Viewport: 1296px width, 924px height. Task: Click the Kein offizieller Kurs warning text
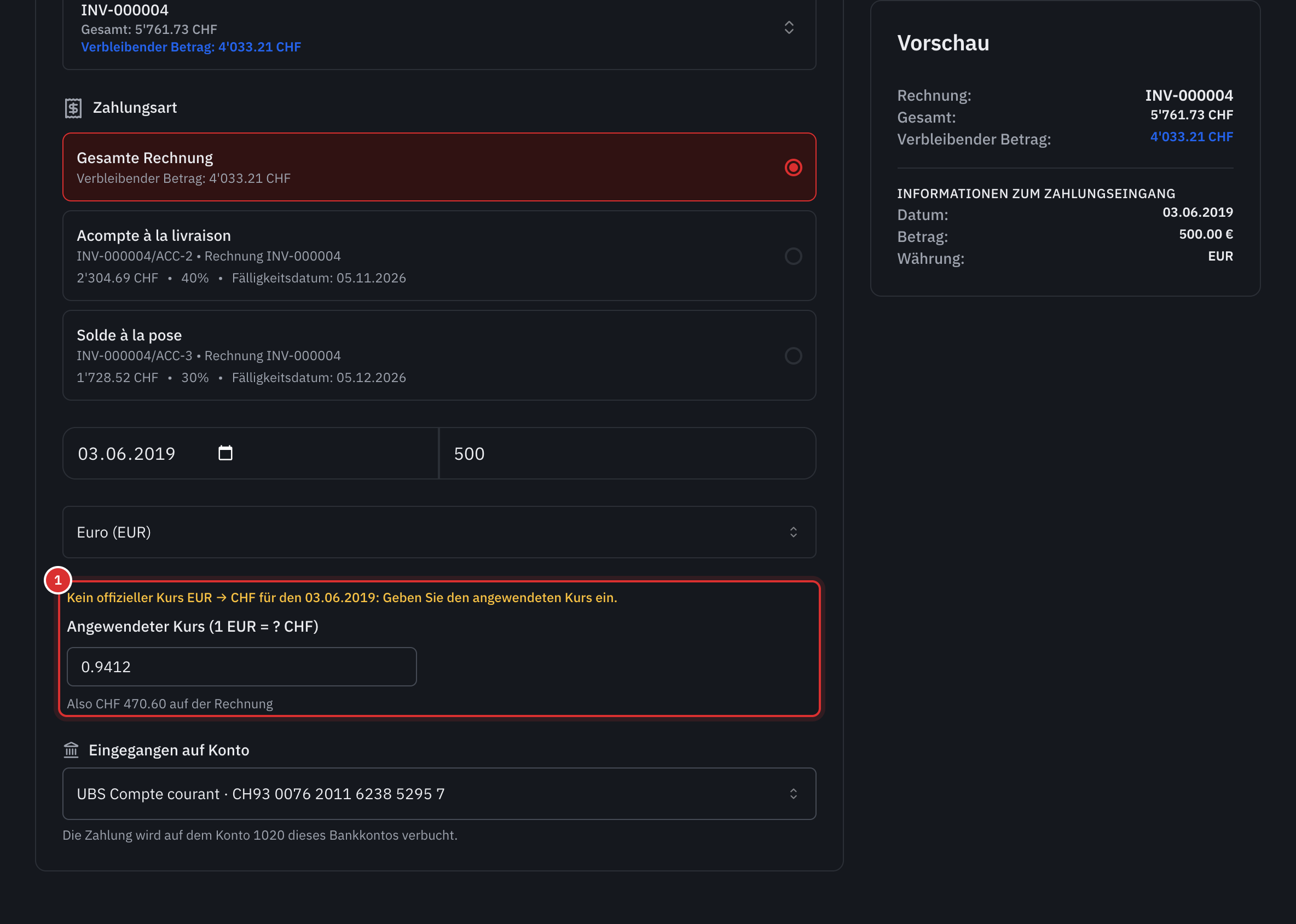pyautogui.click(x=342, y=597)
